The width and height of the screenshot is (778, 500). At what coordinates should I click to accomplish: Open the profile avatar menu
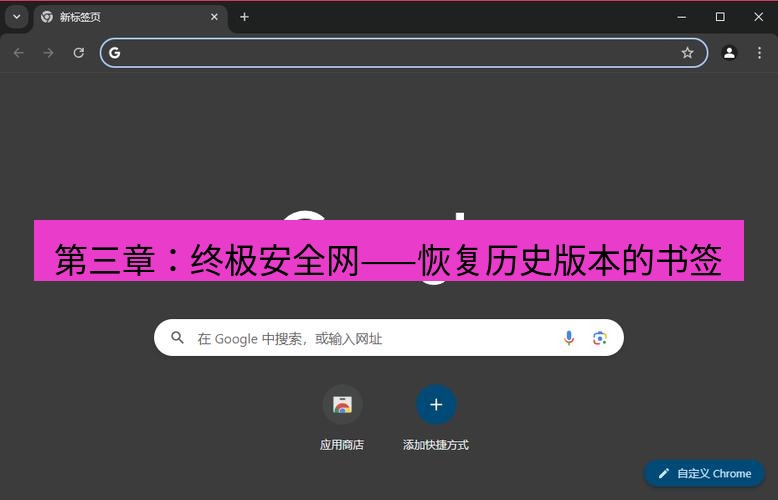(x=729, y=53)
